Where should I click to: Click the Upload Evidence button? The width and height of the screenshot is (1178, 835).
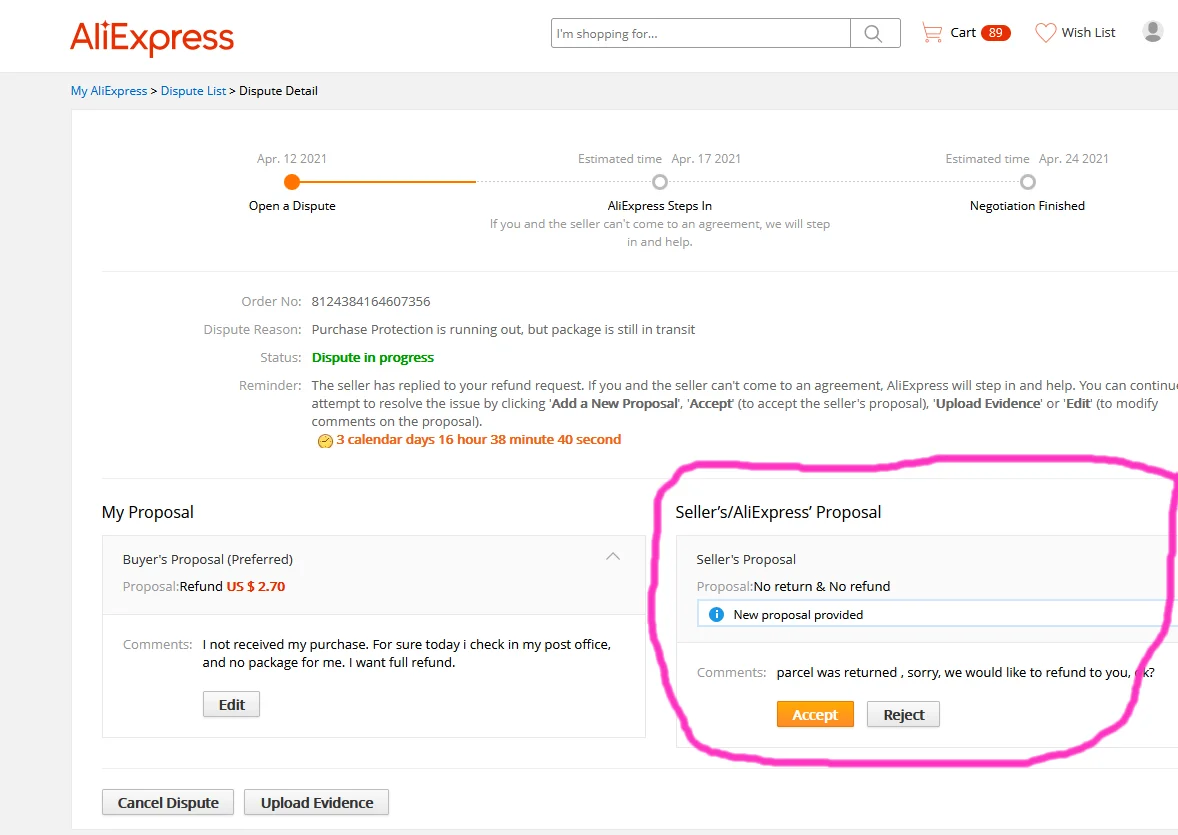point(316,802)
